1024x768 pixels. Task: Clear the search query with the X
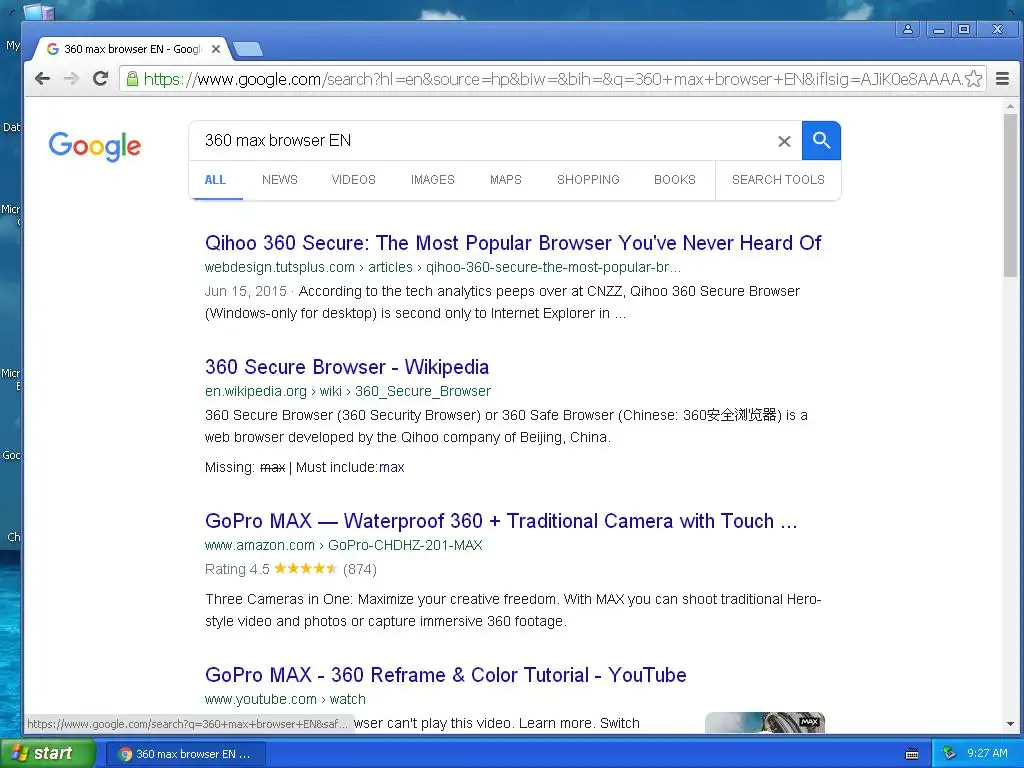tap(784, 141)
